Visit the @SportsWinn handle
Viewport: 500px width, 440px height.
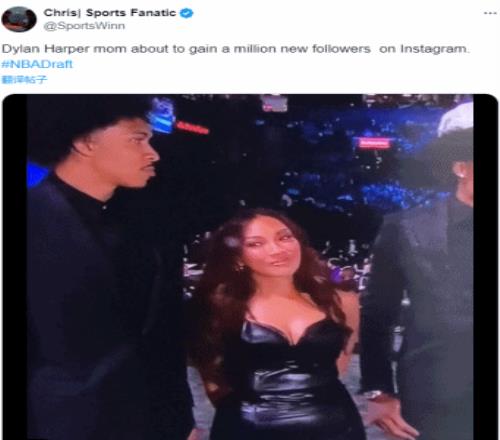pos(84,26)
